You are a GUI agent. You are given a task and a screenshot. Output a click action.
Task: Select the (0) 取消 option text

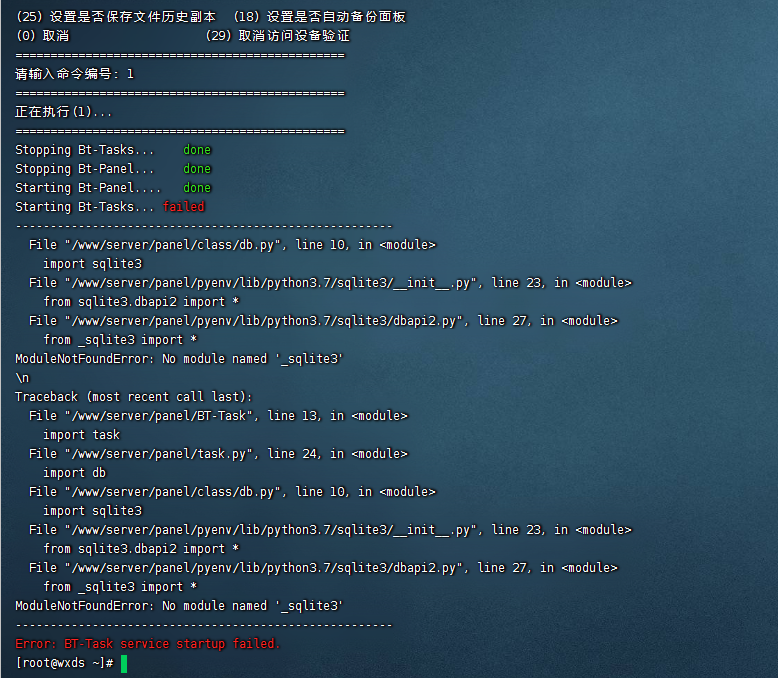pos(42,36)
